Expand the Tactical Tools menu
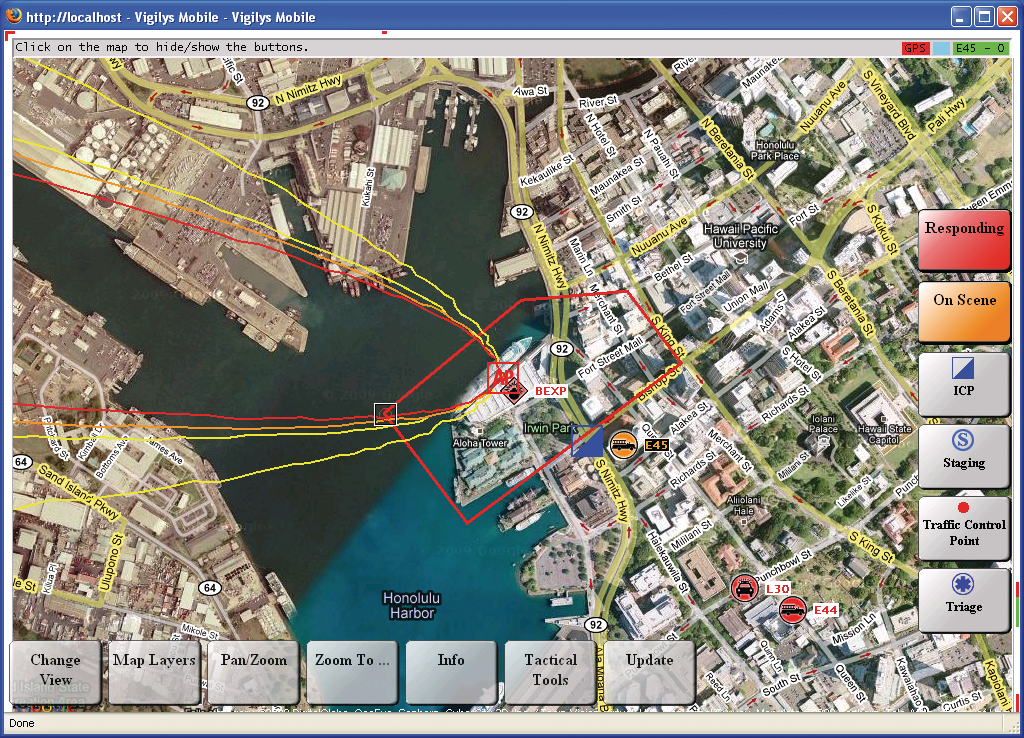The height and width of the screenshot is (738, 1024). [x=550, y=671]
